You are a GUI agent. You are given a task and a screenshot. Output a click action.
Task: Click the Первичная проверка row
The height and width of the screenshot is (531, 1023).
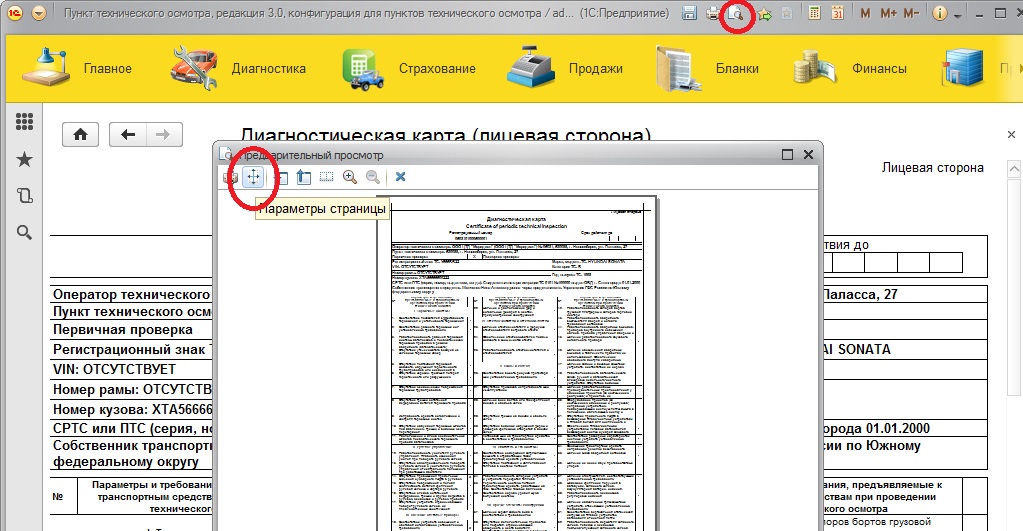click(123, 329)
